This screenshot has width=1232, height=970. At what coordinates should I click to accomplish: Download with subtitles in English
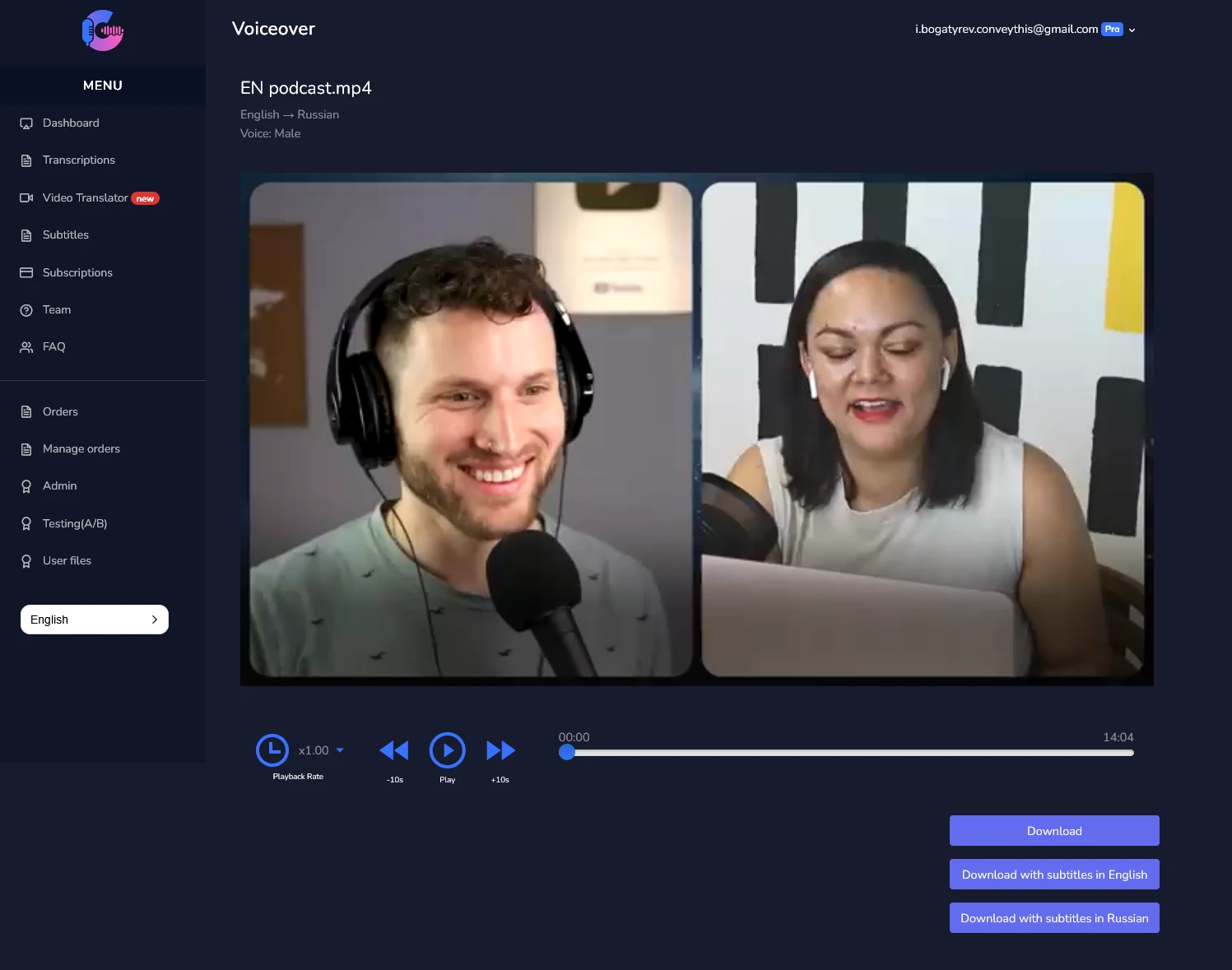pos(1054,875)
